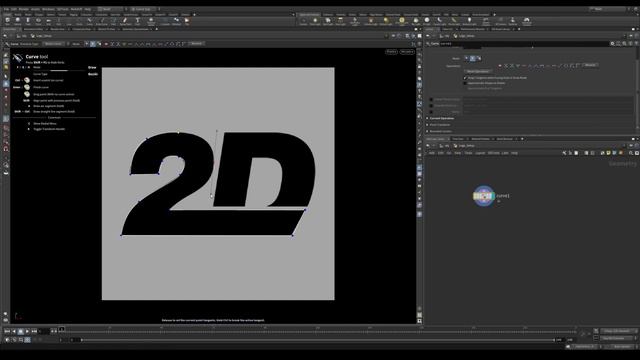Select the Spray Paint shelf tool
Image resolution: width=640 pixels, height=360 pixels.
(x=125, y=21)
